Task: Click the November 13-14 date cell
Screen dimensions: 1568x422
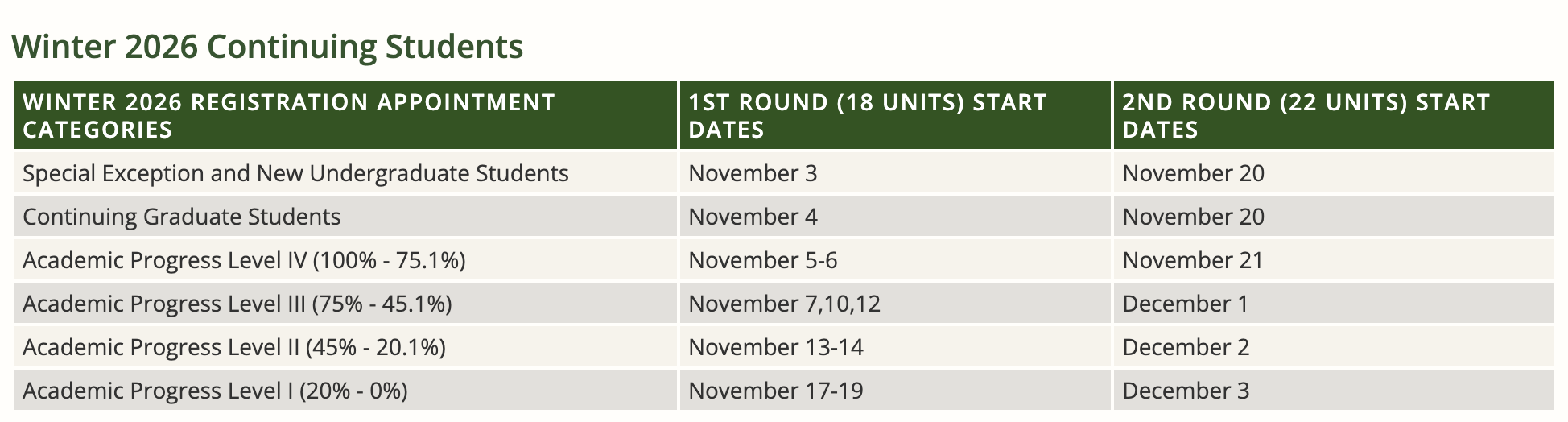Action: tap(776, 347)
